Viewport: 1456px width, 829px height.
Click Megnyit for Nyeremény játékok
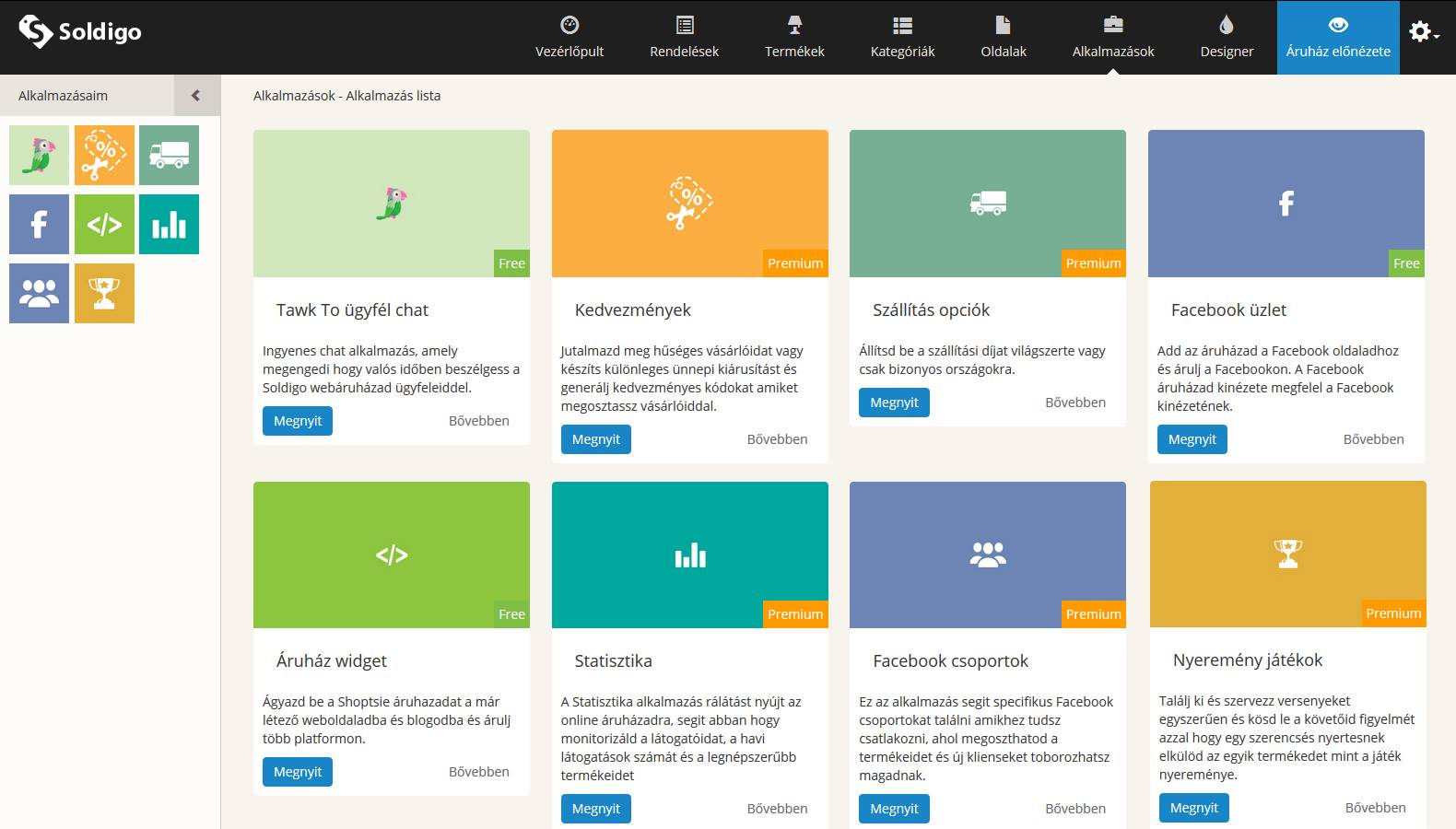(x=1194, y=808)
